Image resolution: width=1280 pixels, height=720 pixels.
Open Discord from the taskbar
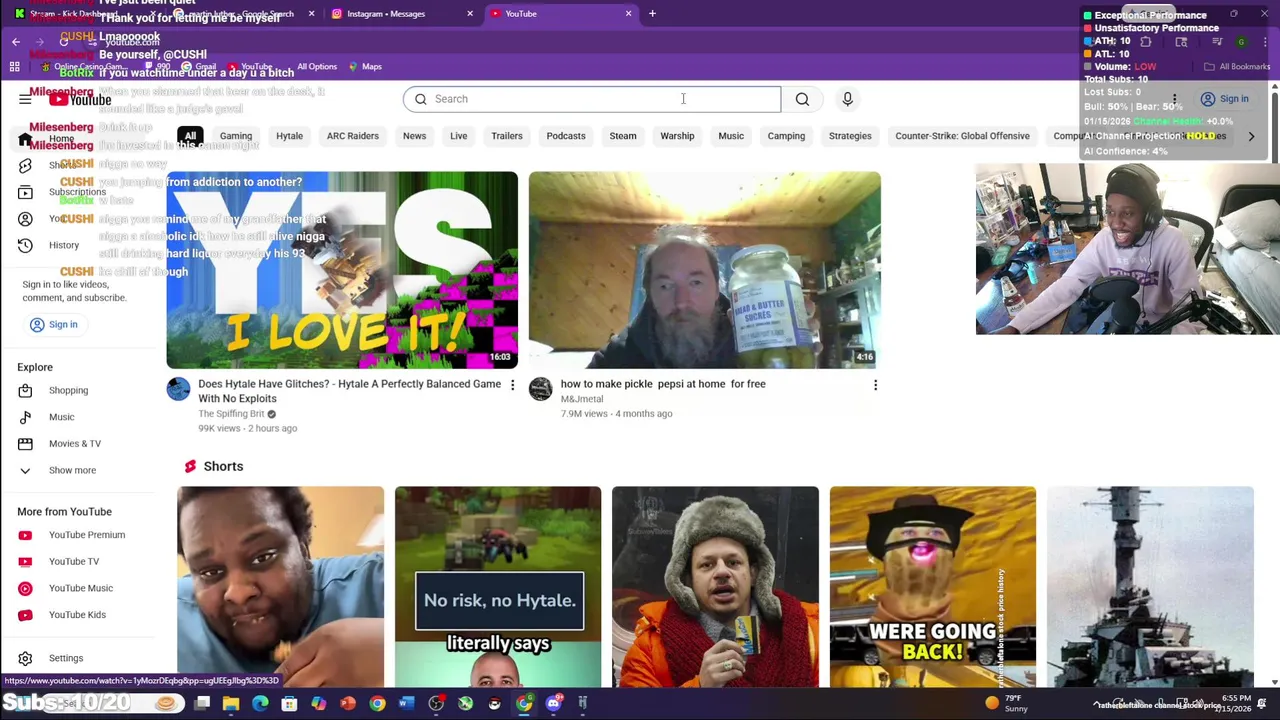click(x=553, y=704)
